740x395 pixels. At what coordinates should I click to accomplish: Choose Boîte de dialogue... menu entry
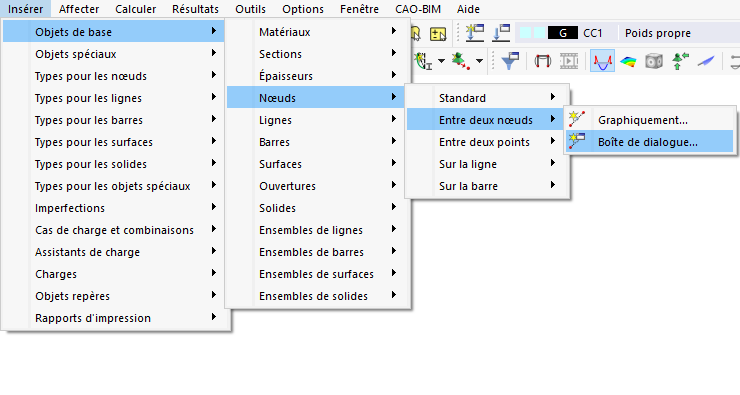point(649,142)
